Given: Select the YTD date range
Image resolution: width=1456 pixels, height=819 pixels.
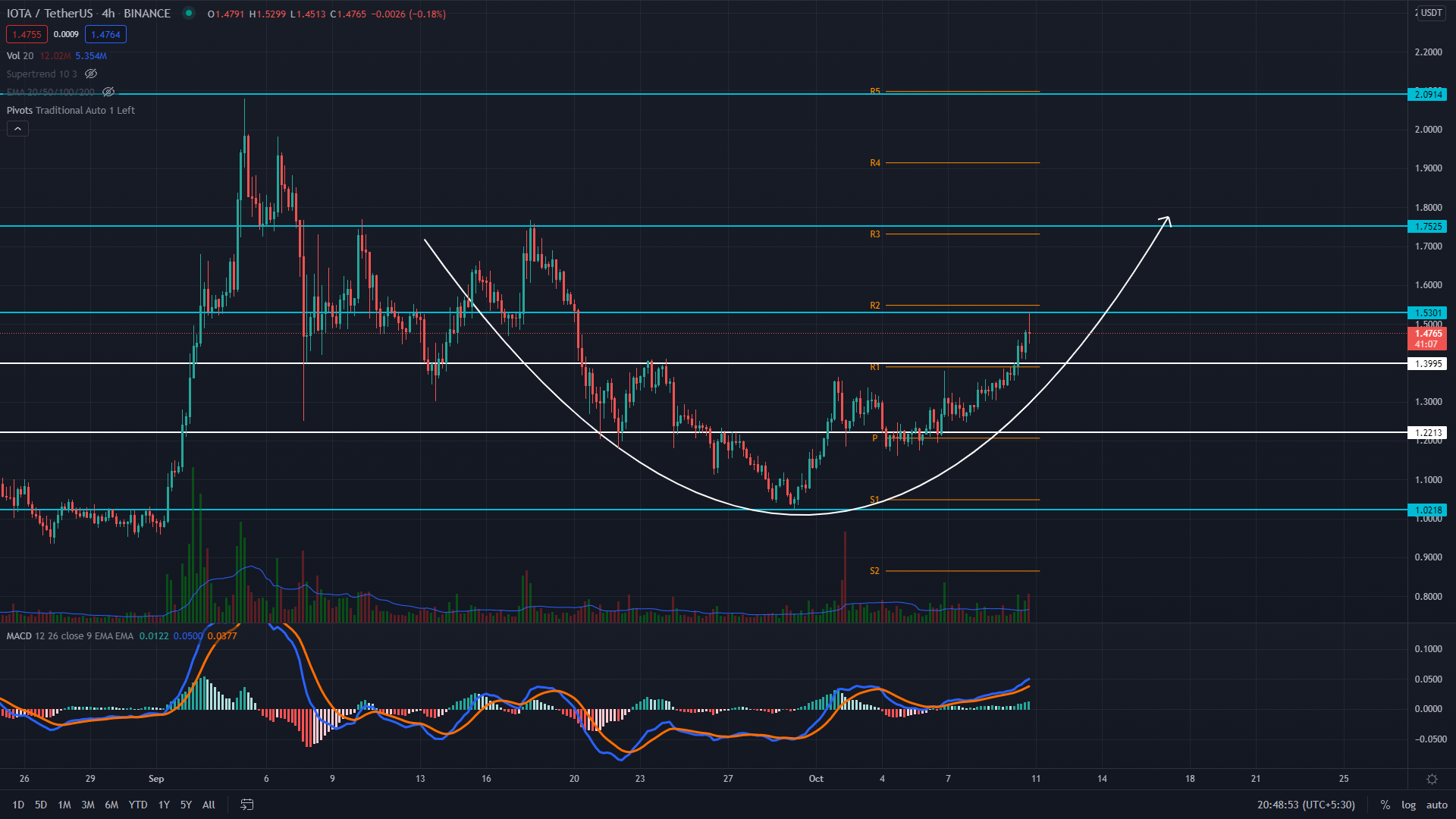Looking at the screenshot, I should [137, 805].
